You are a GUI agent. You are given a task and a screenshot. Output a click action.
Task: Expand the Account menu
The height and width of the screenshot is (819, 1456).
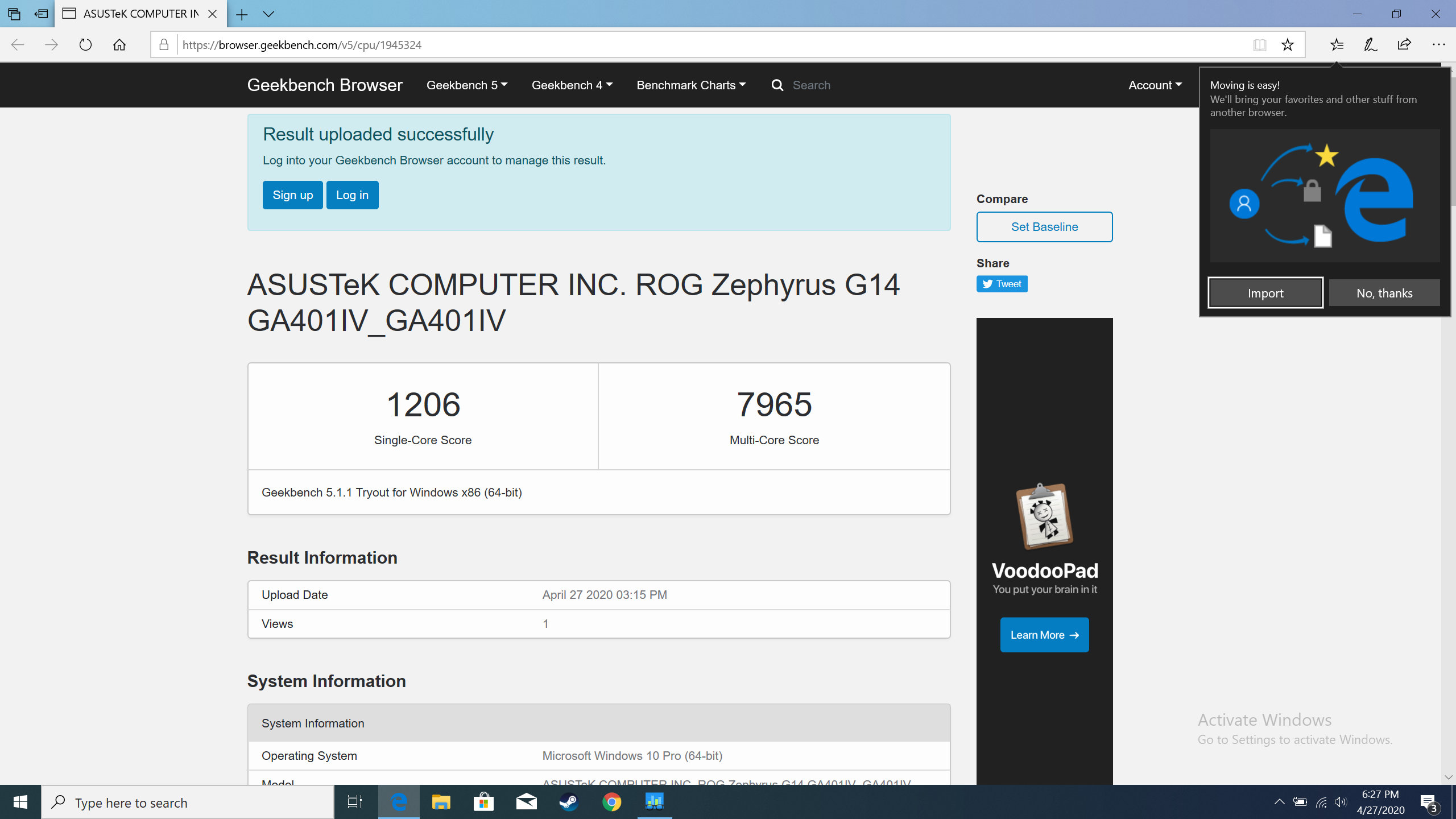point(1155,85)
